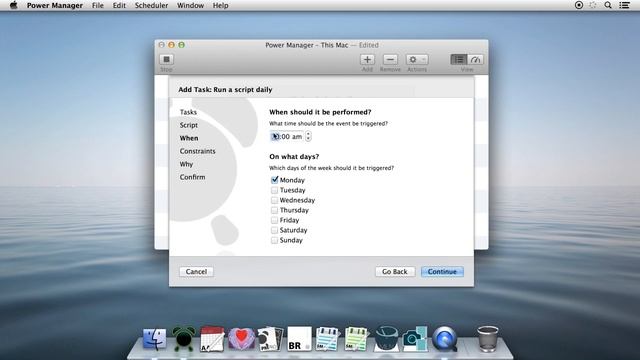Image resolution: width=640 pixels, height=360 pixels.
Task: Click the trigger time field
Action: (x=287, y=136)
